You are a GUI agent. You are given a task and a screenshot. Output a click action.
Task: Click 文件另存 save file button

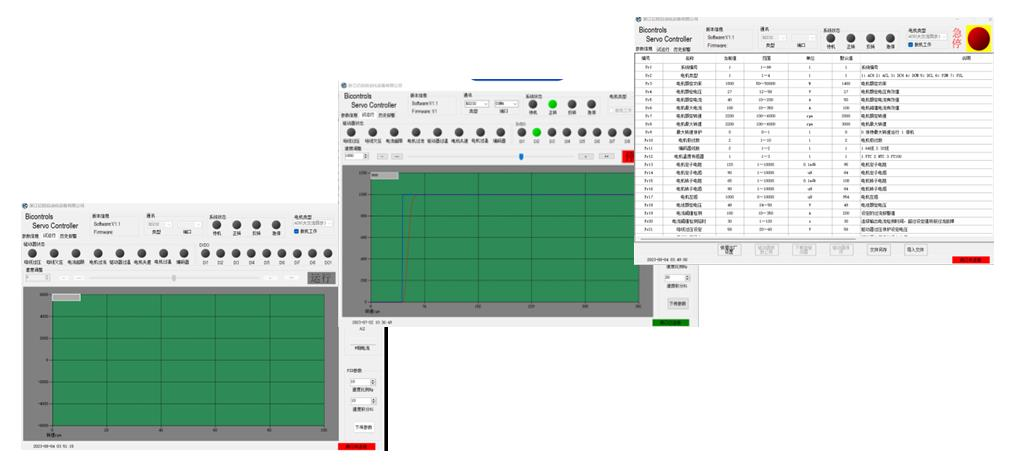[879, 250]
